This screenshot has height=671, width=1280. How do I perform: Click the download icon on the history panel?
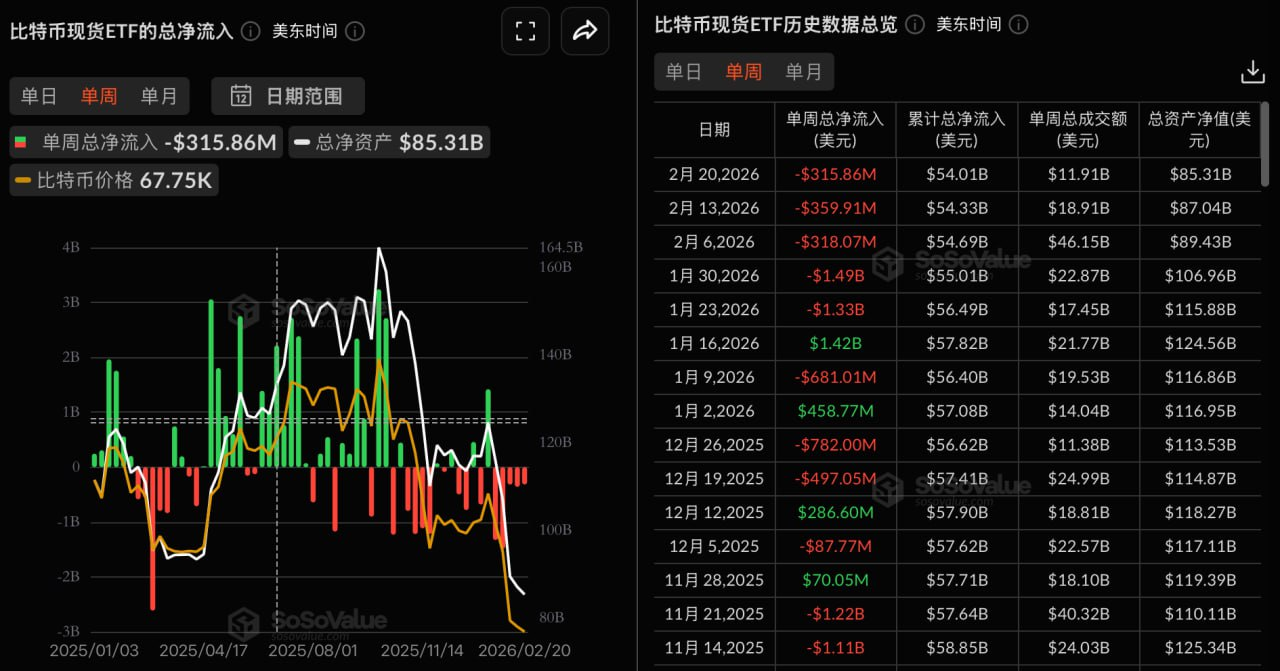click(1252, 71)
